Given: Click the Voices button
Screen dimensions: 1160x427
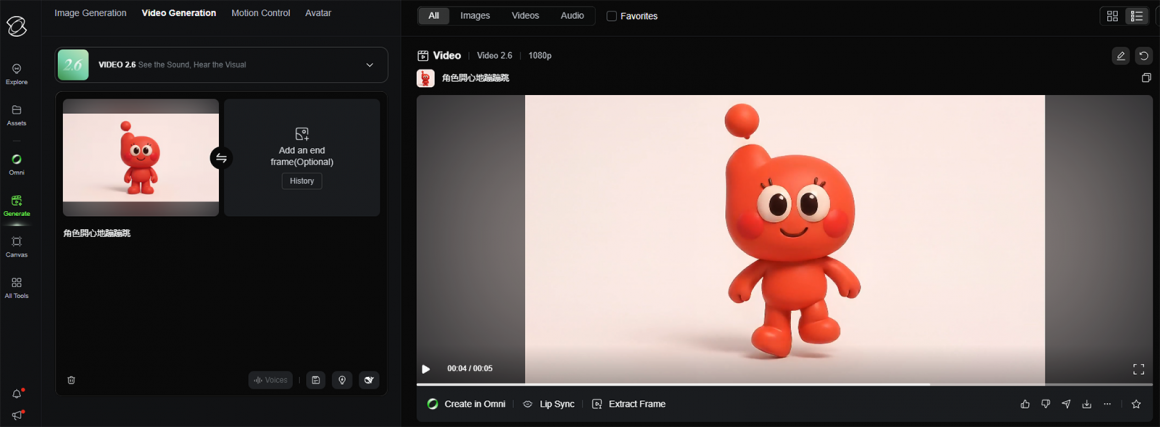Looking at the screenshot, I should (271, 380).
